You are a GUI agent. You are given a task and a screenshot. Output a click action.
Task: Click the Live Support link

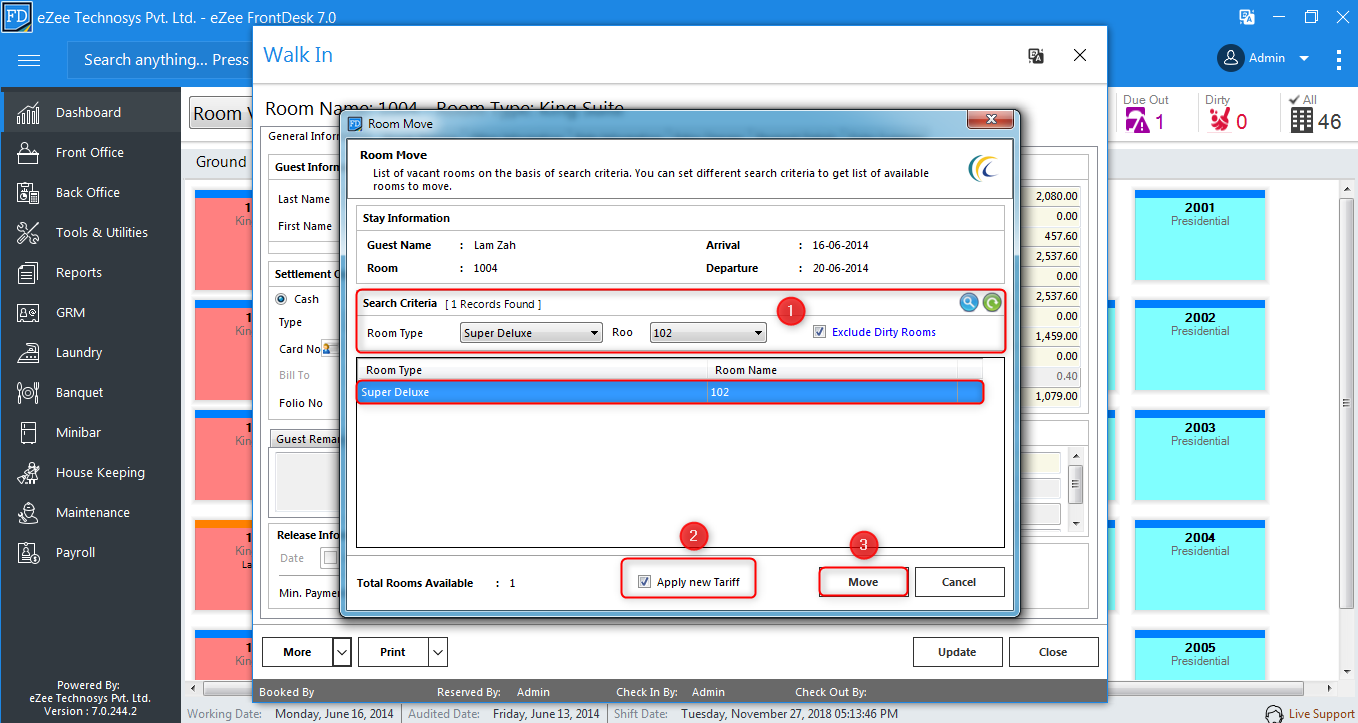[1321, 714]
